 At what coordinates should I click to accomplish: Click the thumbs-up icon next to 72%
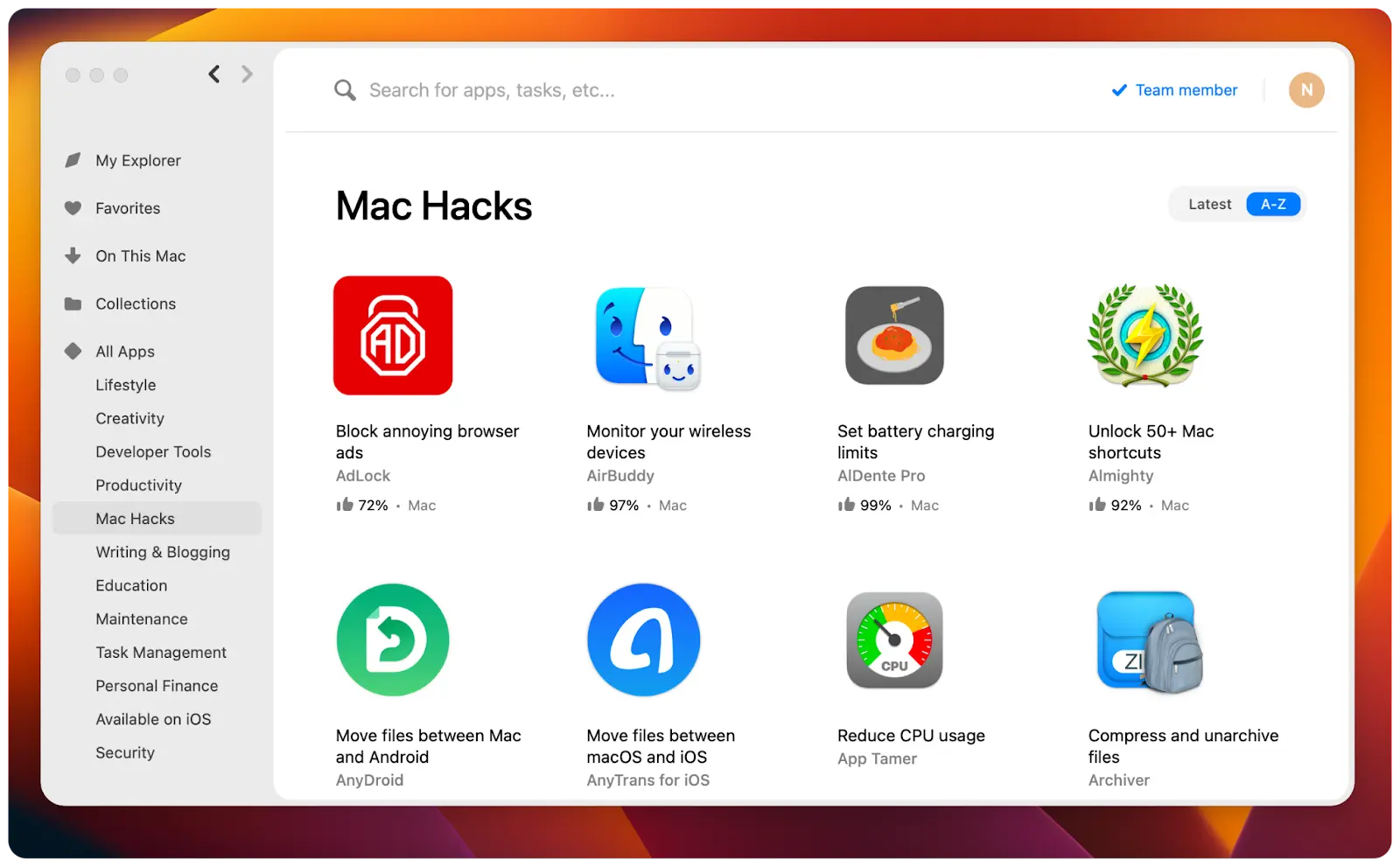[x=345, y=505]
